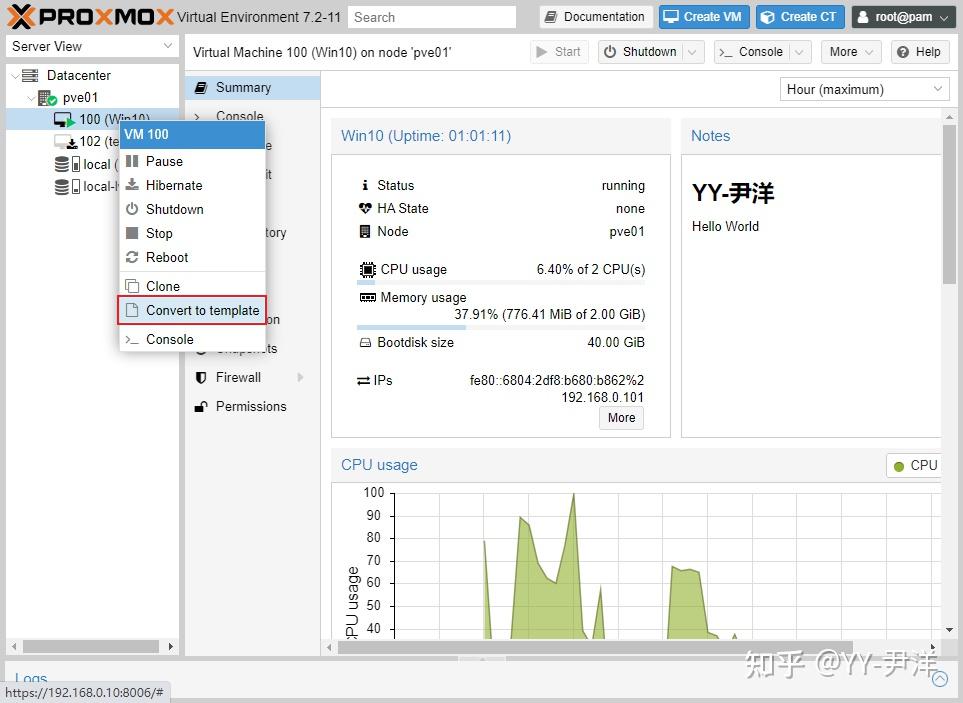Click the local storage database icon
963x703 pixels.
point(61,164)
